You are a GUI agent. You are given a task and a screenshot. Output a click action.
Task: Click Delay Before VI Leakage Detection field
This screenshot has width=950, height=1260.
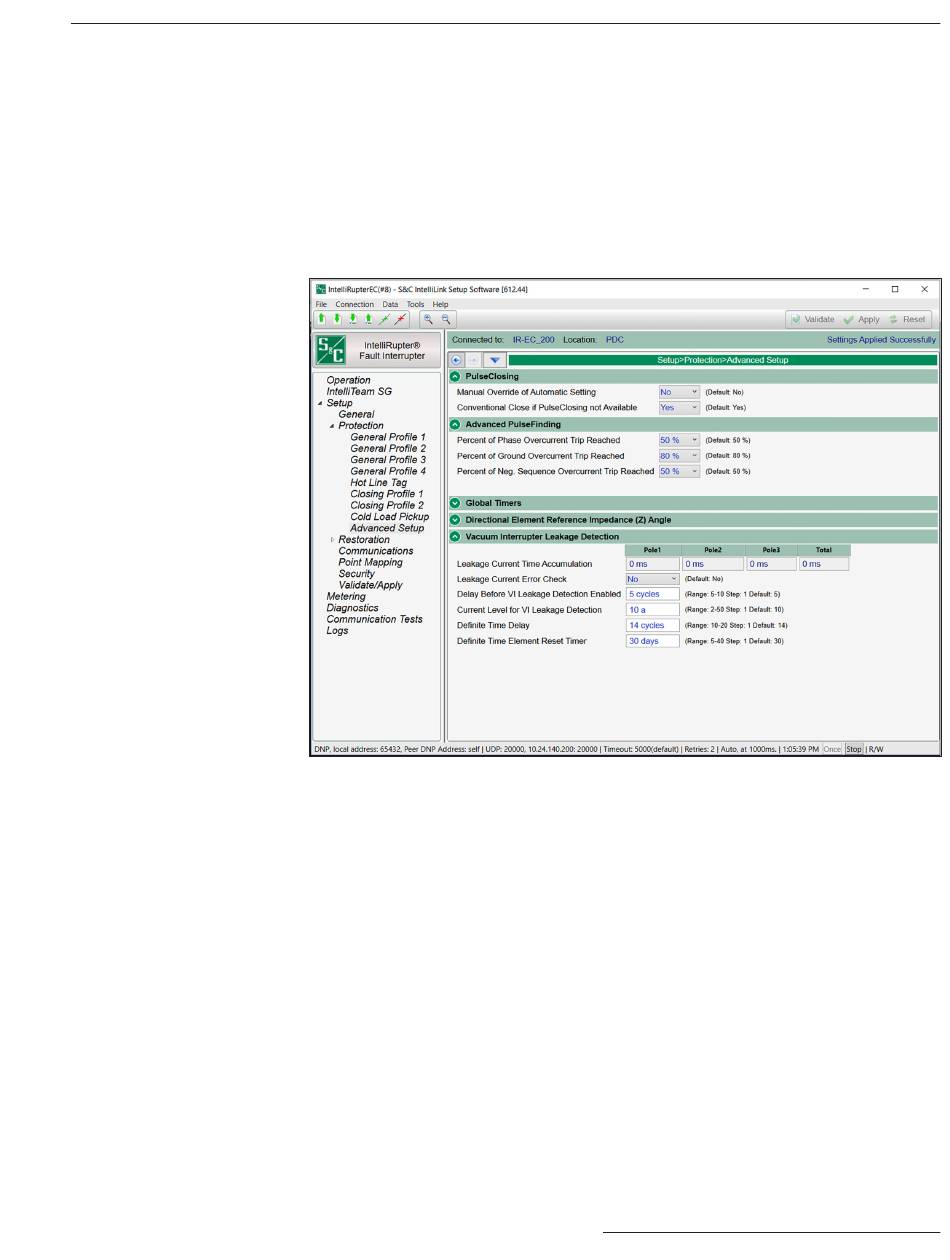pos(652,594)
